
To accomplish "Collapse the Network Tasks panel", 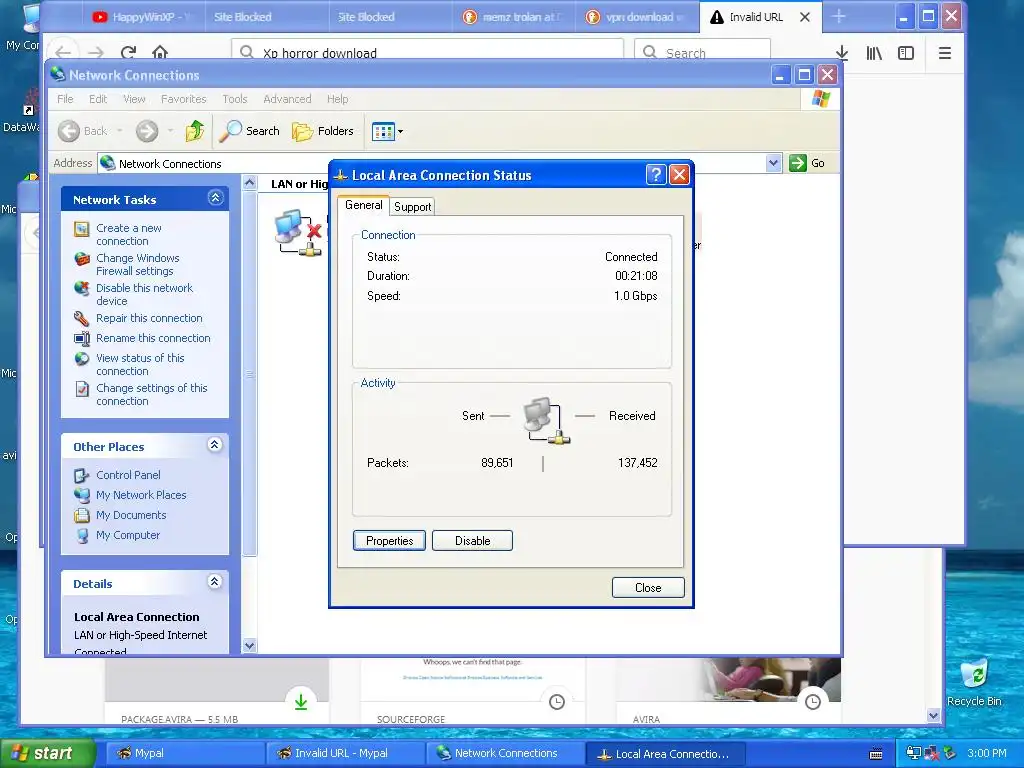I will 216,198.
